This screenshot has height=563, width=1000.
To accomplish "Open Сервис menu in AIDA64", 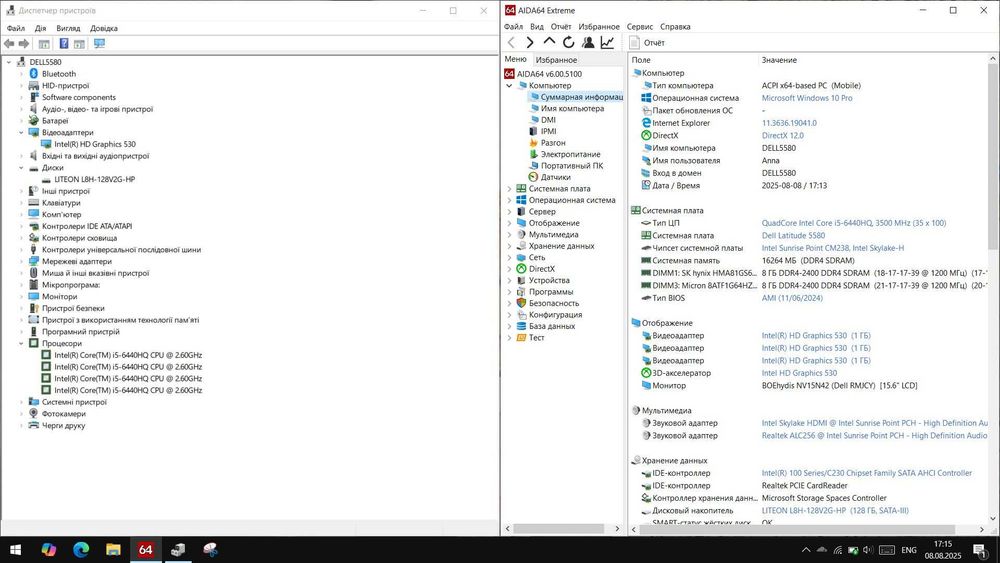I will 640,27.
